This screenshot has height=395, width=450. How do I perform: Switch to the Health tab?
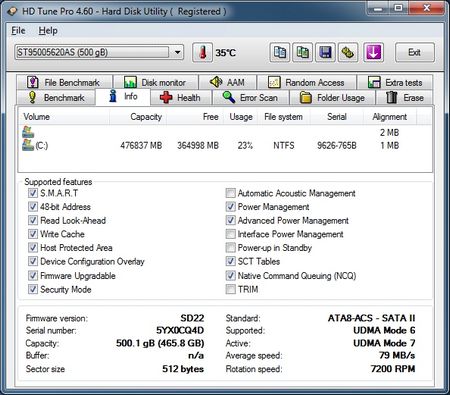click(x=181, y=97)
